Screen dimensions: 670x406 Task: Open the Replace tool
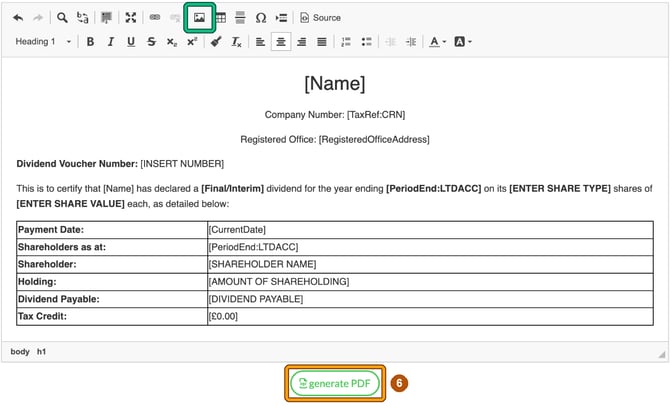point(82,18)
